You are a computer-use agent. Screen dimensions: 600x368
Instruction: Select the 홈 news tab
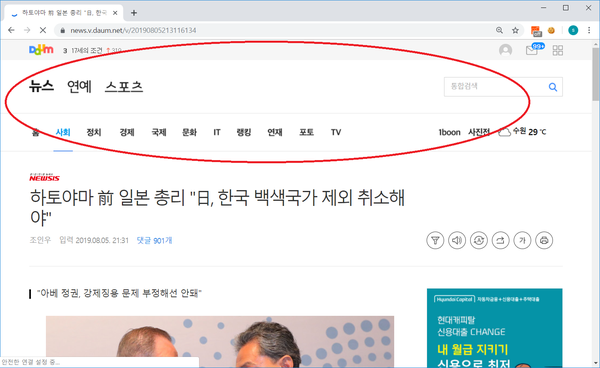(x=36, y=132)
